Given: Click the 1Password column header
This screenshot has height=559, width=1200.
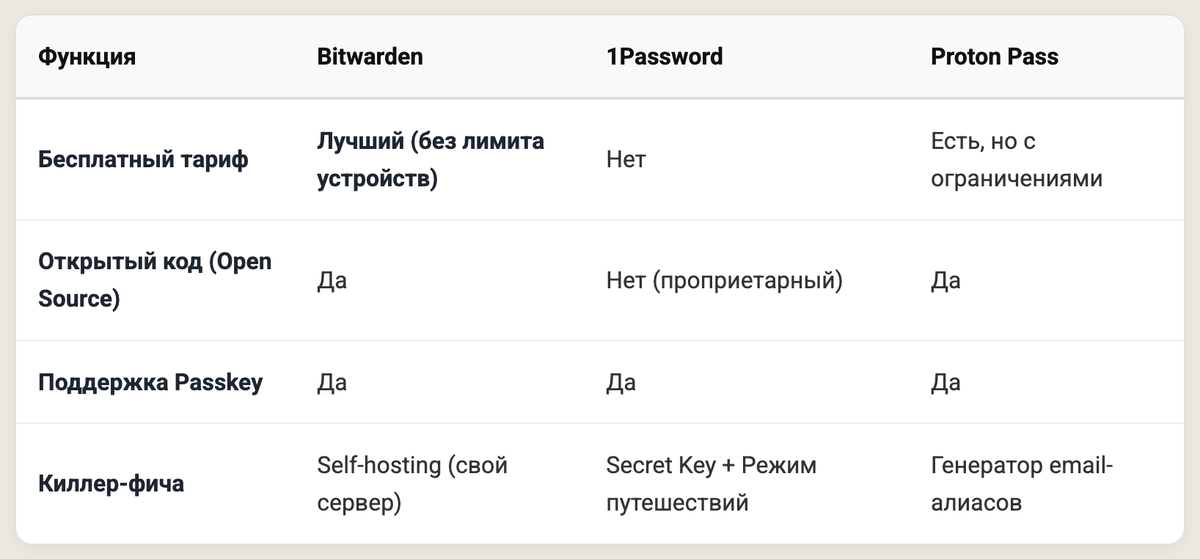Looking at the screenshot, I should (664, 57).
